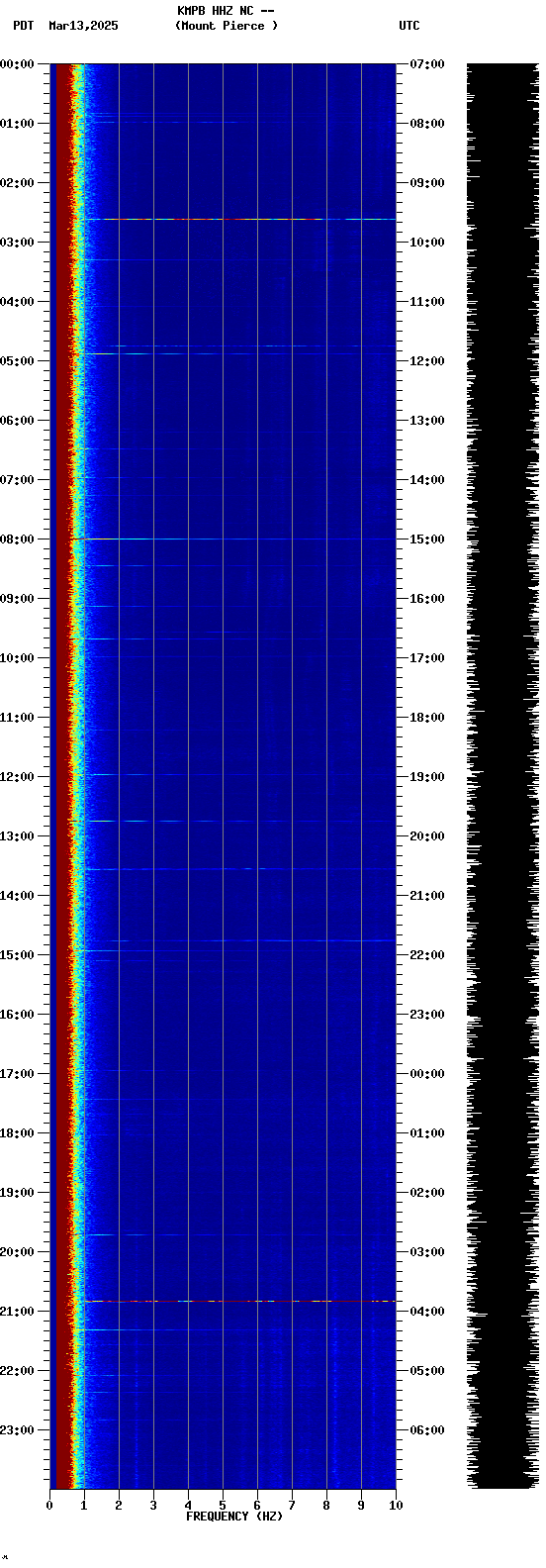Click the PDT time label '21:00'

(17, 1312)
